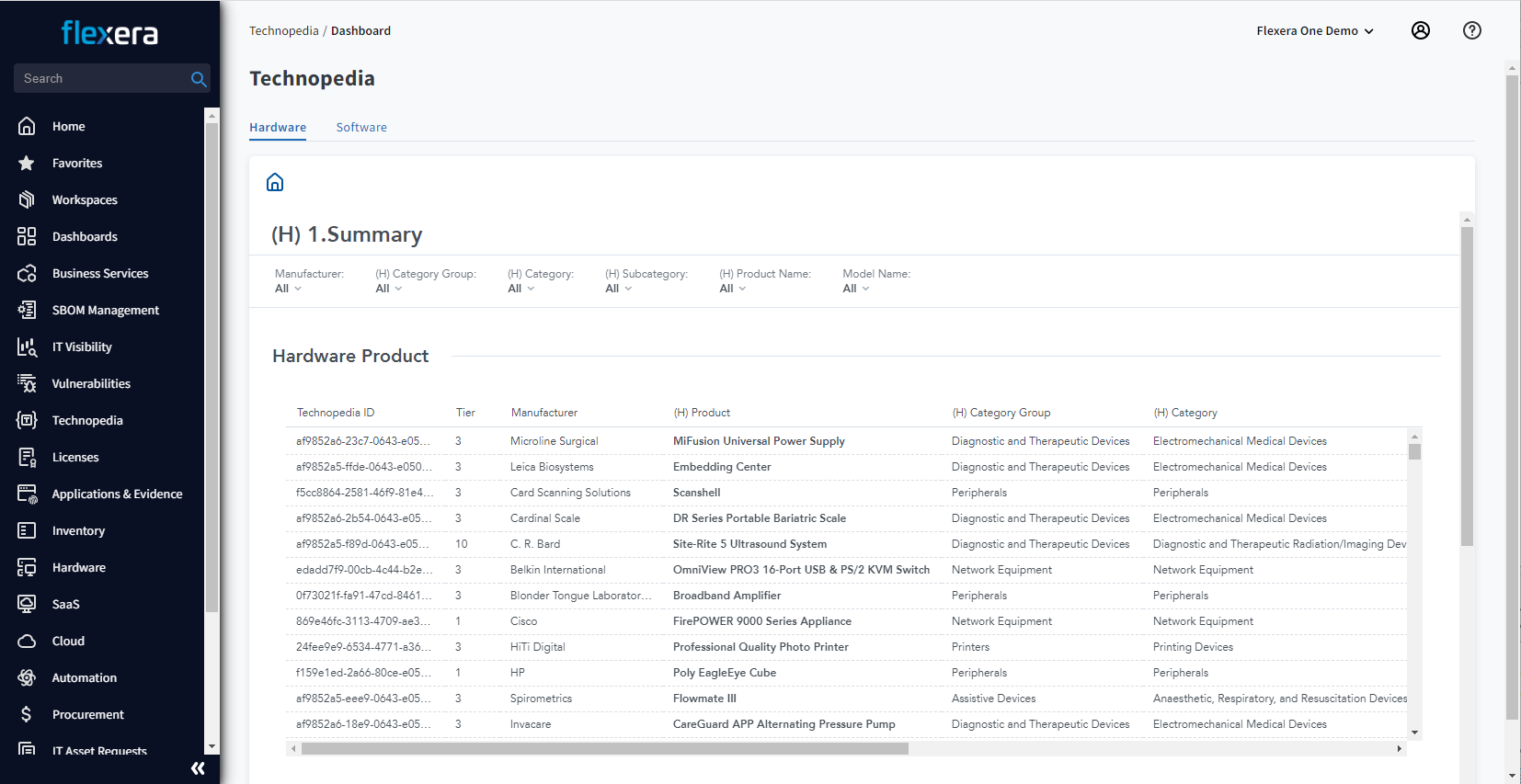Open Automation in the sidebar
1521x784 pixels.
pyautogui.click(x=84, y=677)
